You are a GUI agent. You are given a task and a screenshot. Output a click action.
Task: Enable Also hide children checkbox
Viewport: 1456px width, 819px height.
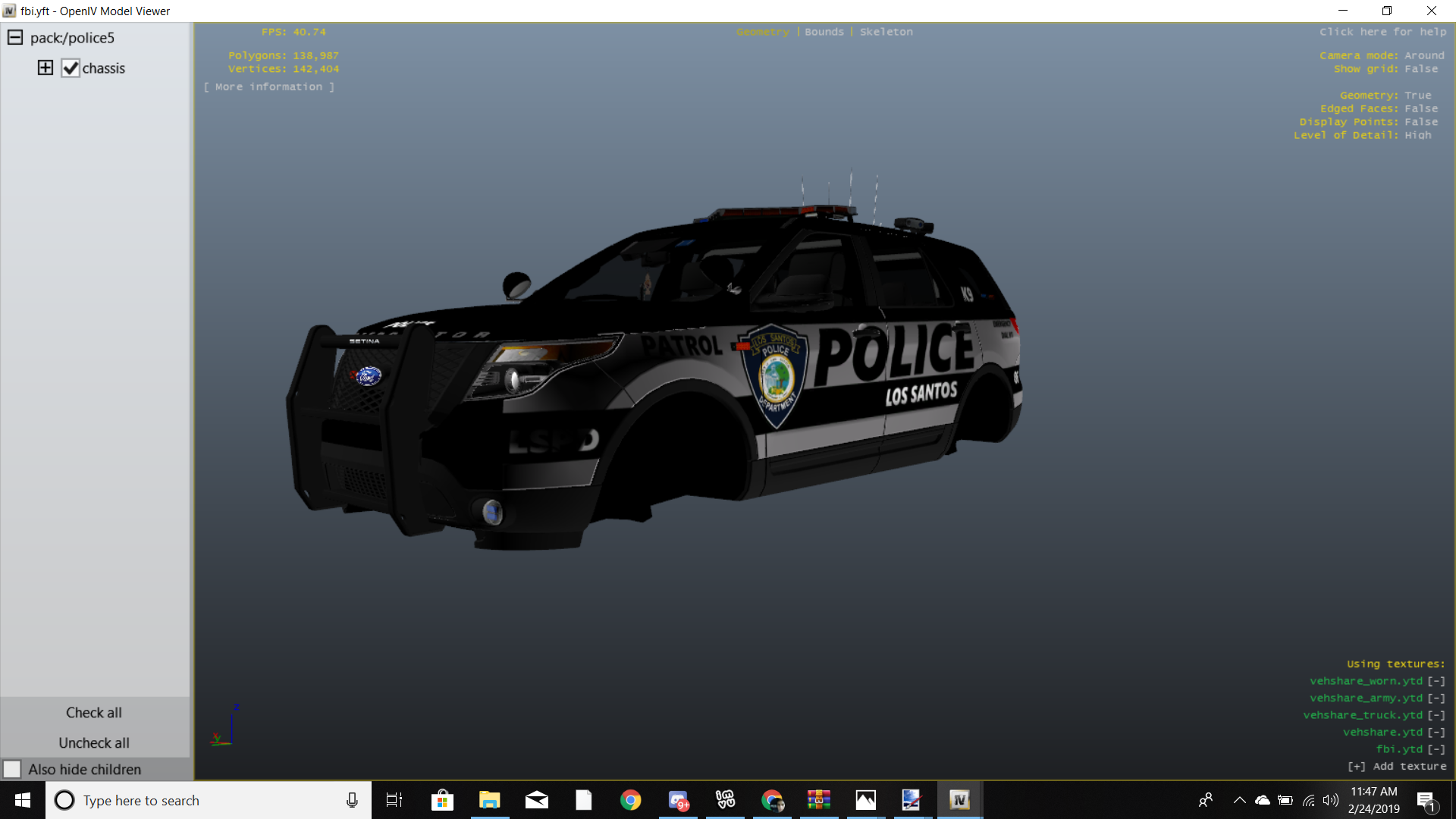click(12, 769)
